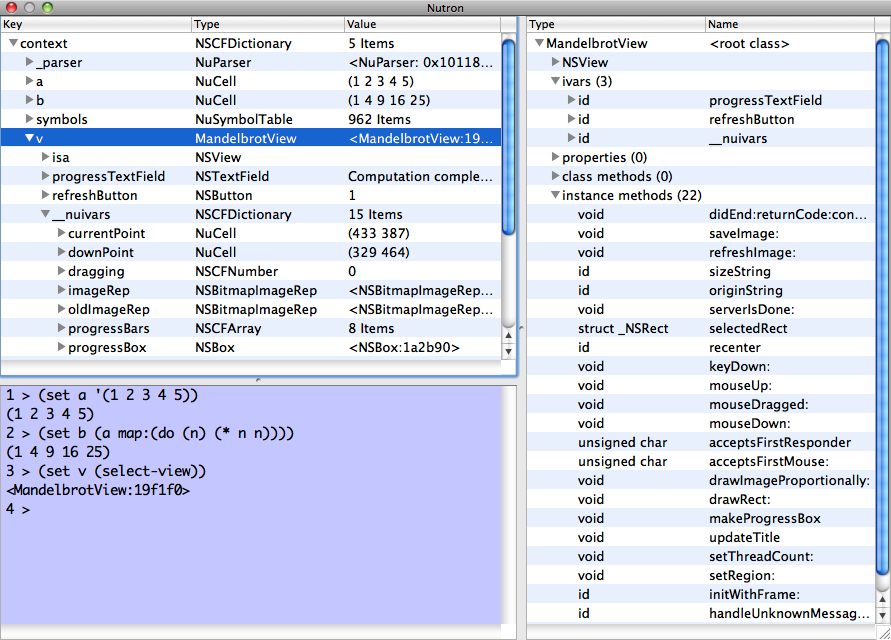Expand the class methods (0) section
891x640 pixels.
pyautogui.click(x=556, y=177)
